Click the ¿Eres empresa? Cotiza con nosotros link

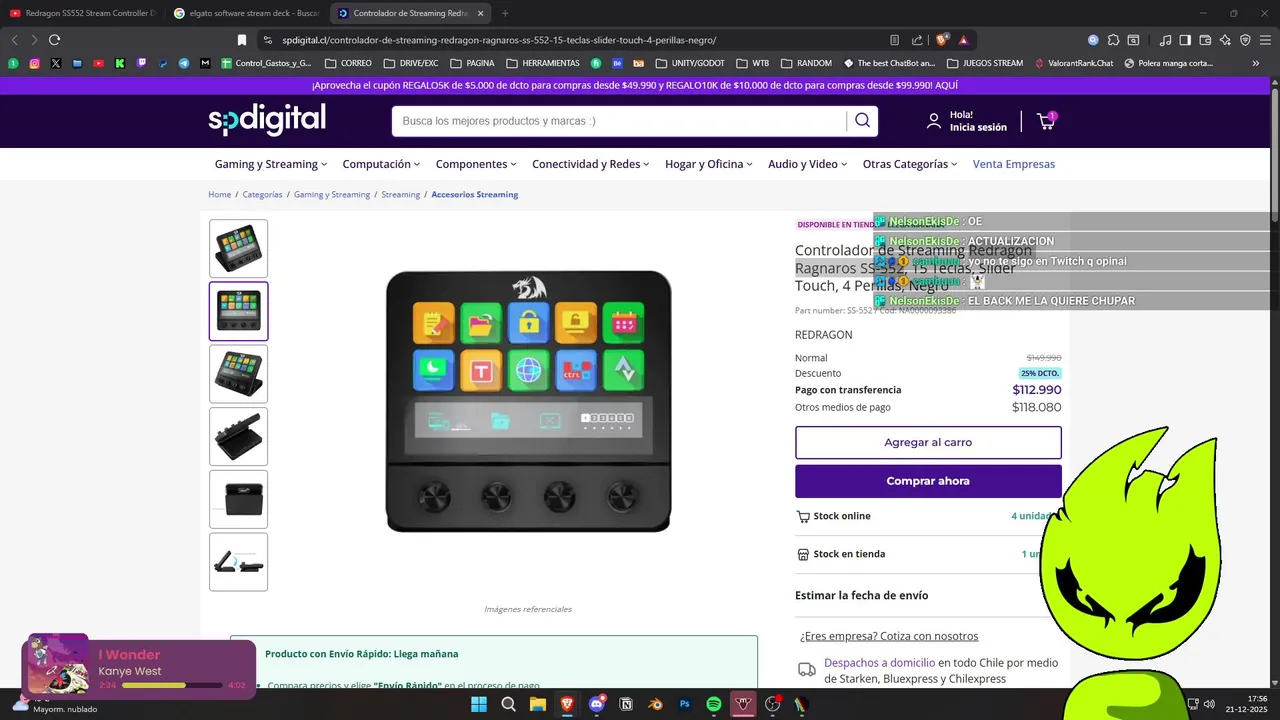click(x=889, y=636)
